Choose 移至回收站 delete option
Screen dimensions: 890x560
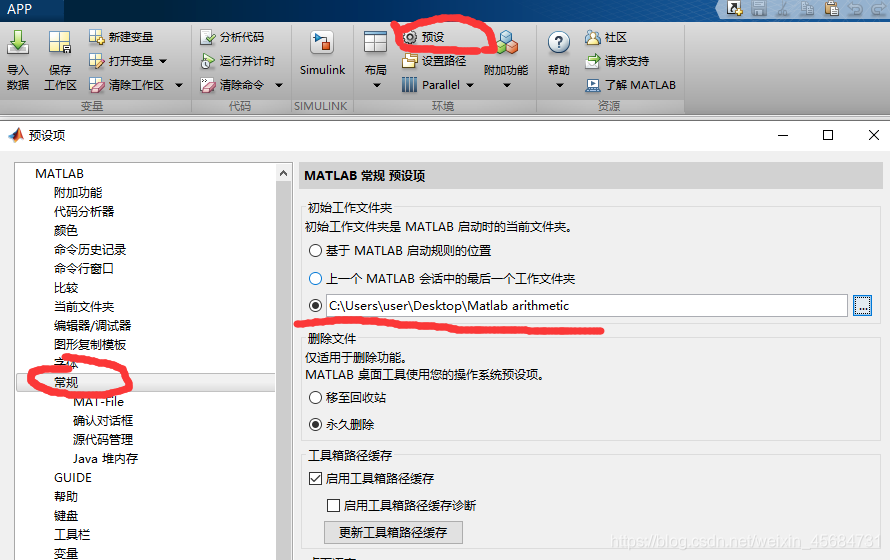315,398
